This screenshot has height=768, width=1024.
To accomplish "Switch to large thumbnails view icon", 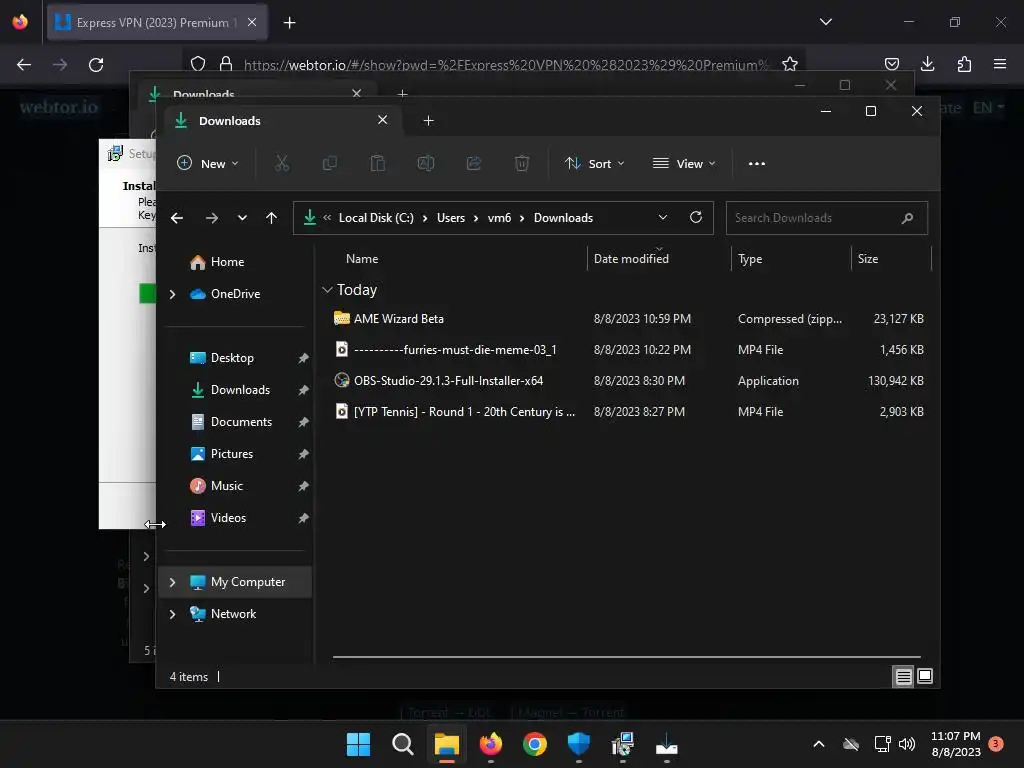I will [x=925, y=676].
